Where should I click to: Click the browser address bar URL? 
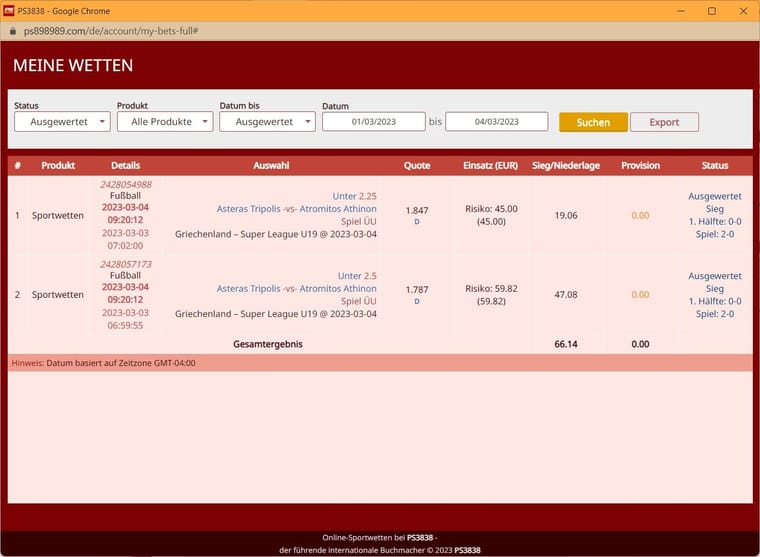click(110, 31)
